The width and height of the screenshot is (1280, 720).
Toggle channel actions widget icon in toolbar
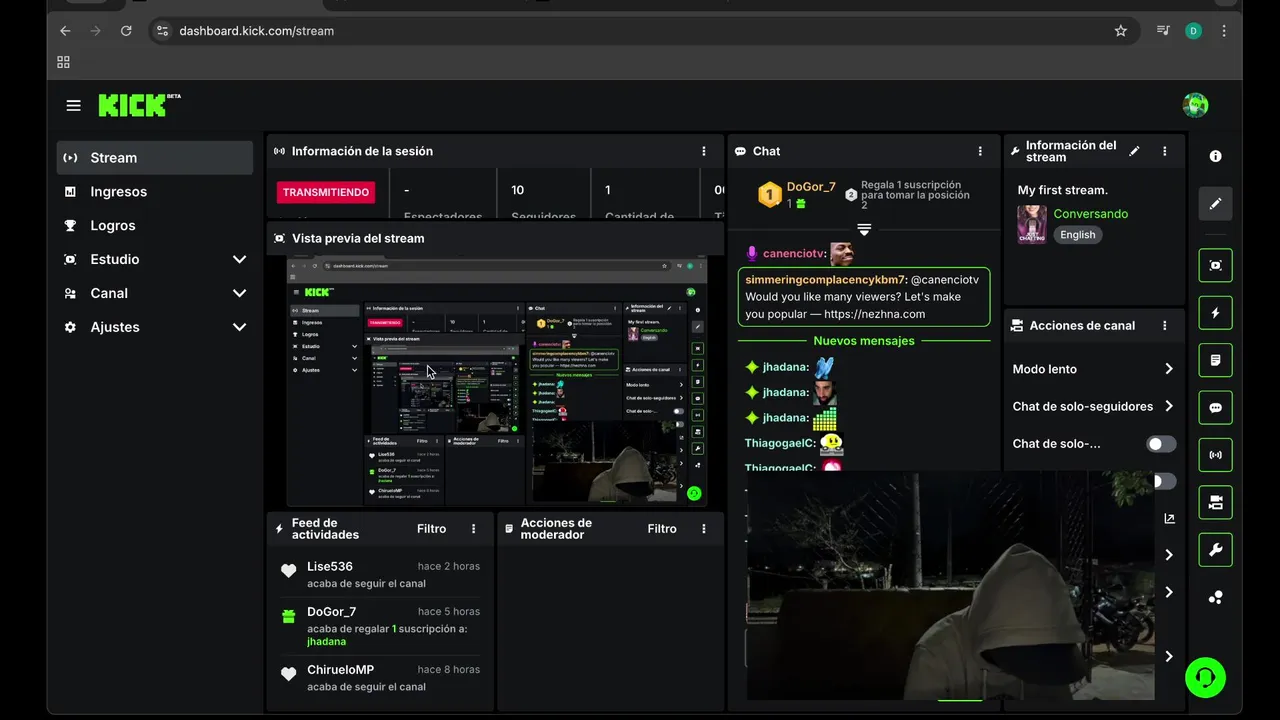(x=1216, y=502)
